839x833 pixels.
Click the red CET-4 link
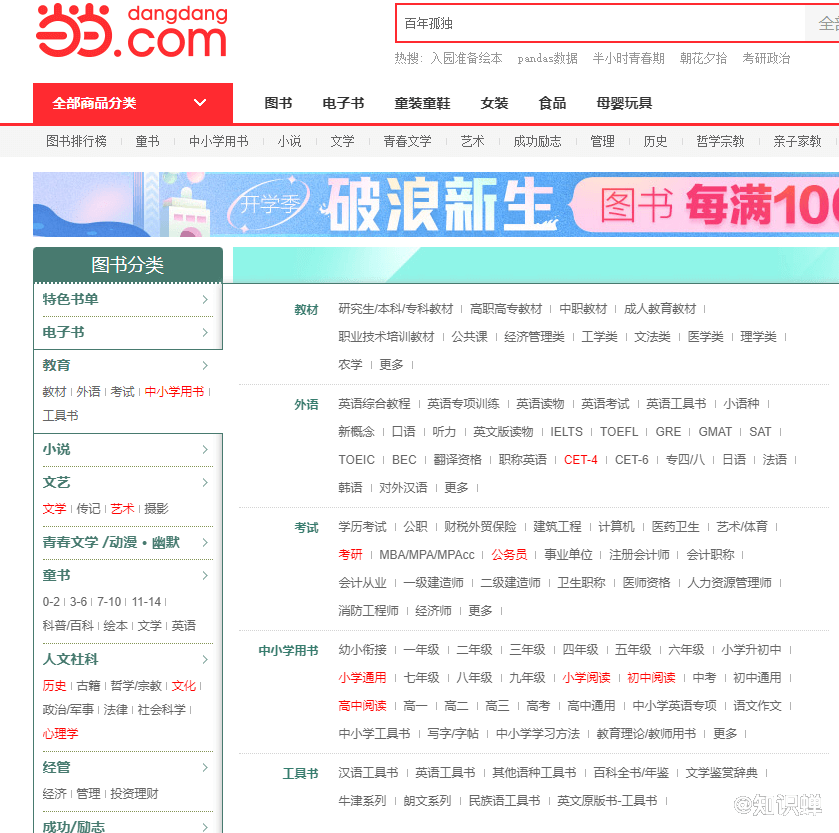click(x=580, y=460)
